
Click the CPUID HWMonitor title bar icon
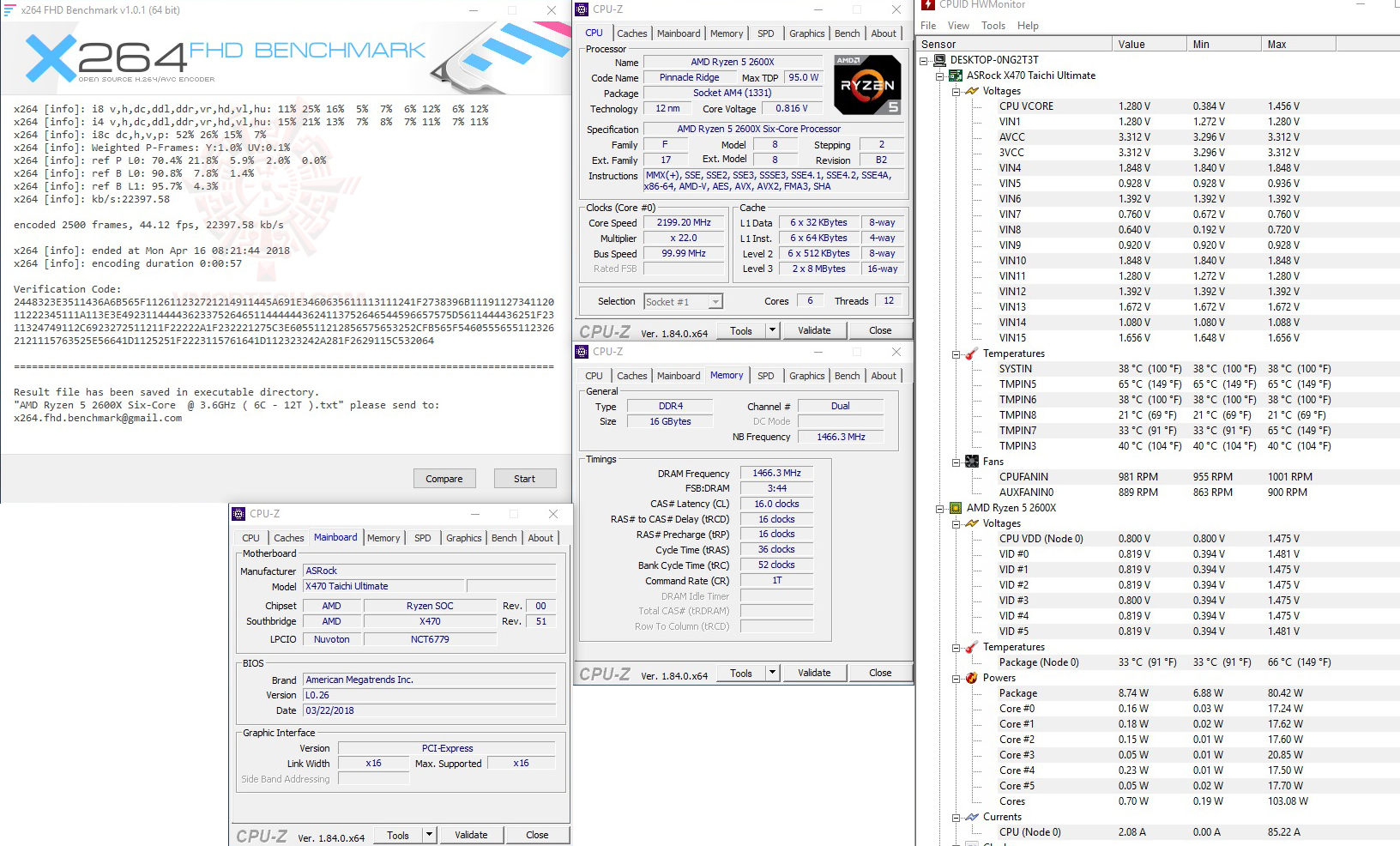(x=927, y=4)
